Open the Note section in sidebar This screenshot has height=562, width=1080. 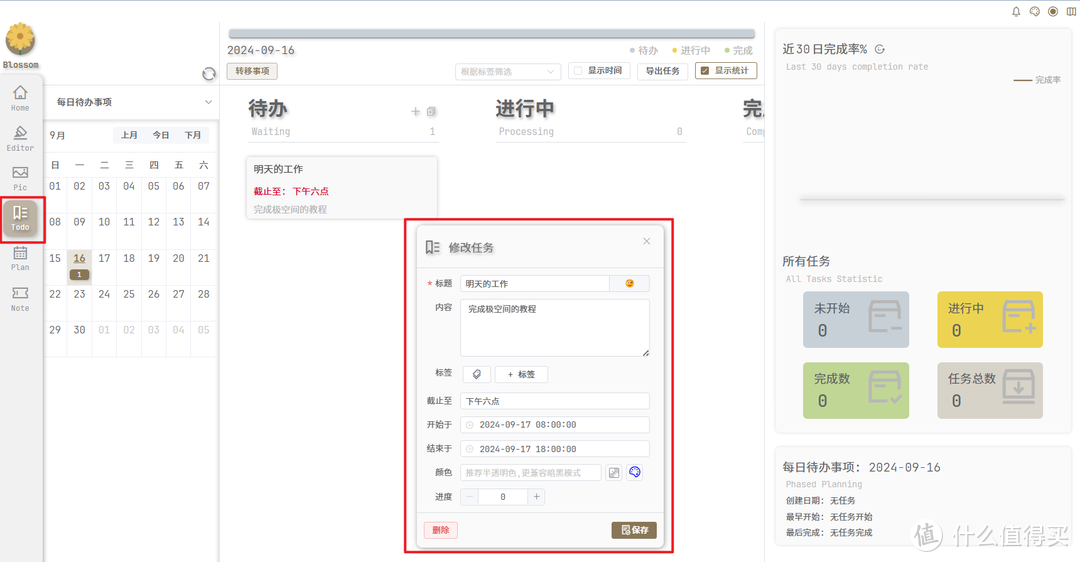[20, 298]
